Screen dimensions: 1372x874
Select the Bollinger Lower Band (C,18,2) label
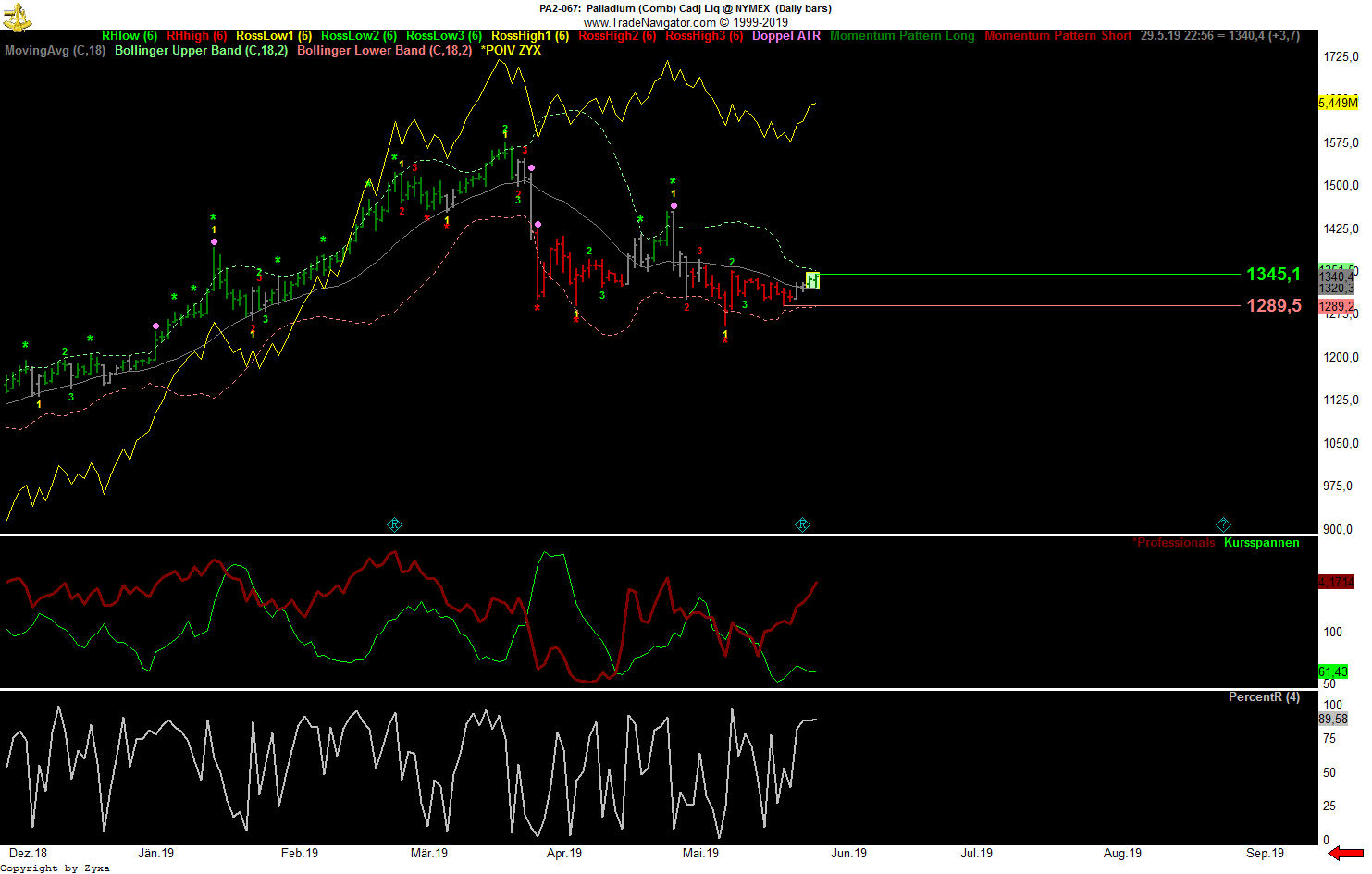click(384, 51)
